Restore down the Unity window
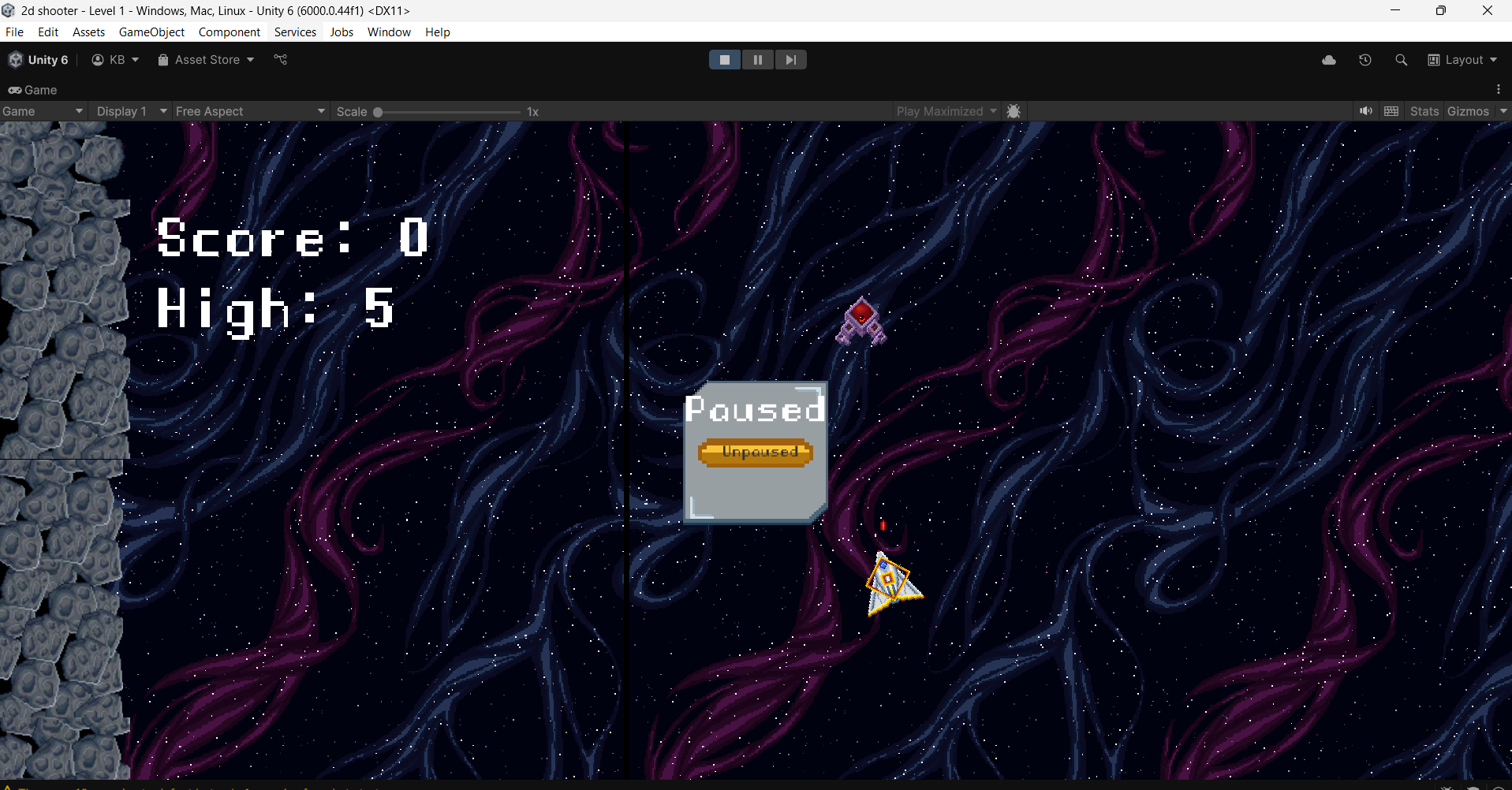This screenshot has height=790, width=1512. point(1441,10)
